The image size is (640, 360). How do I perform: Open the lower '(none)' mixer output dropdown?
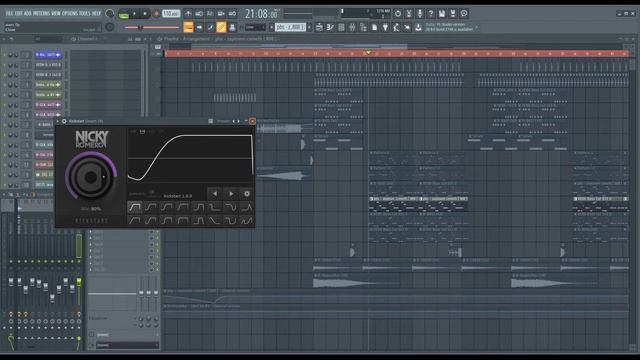127,345
